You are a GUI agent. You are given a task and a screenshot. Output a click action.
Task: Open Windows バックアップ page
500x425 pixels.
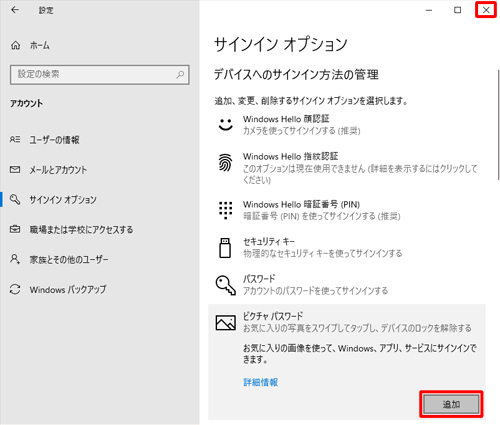pos(68,289)
